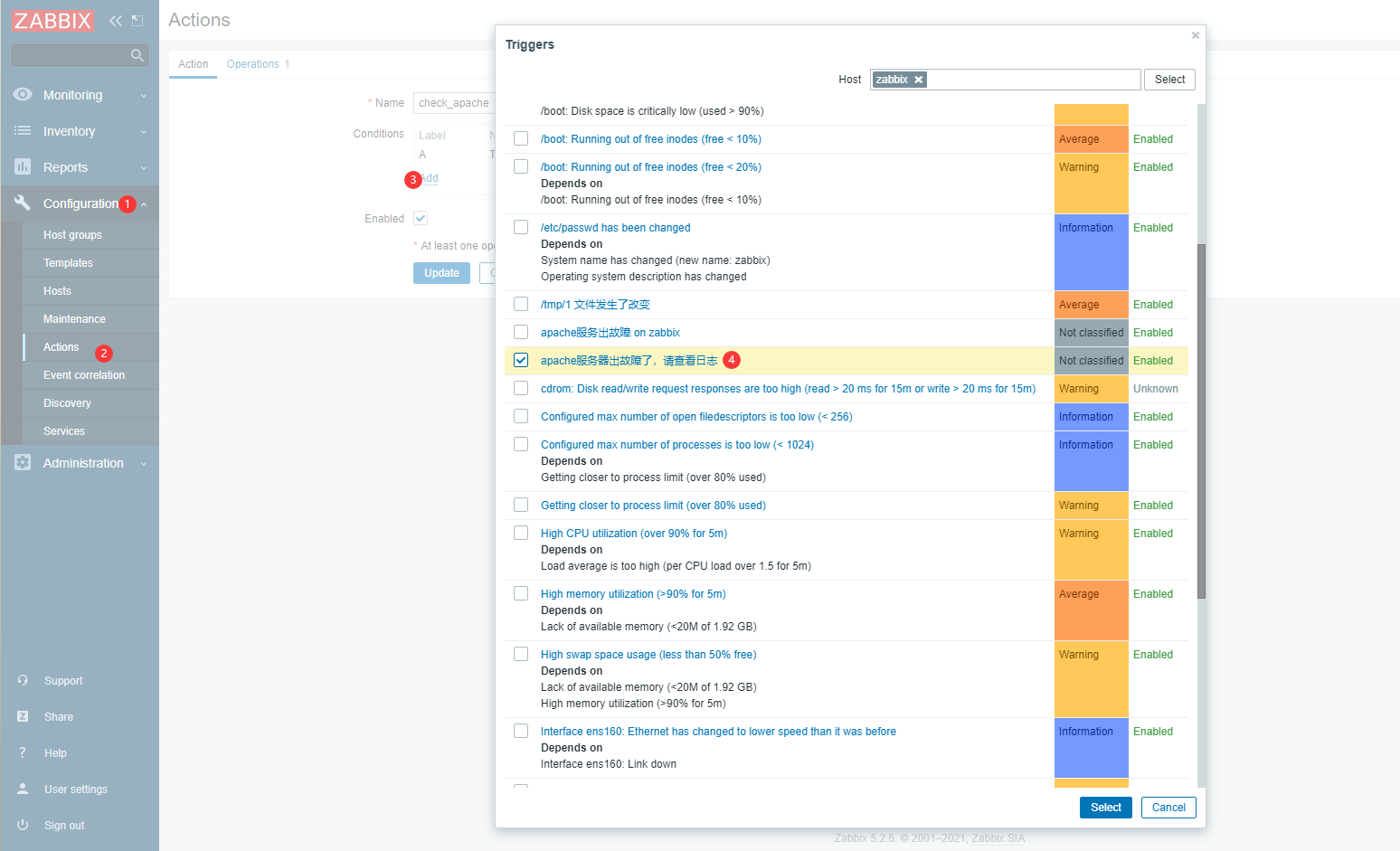The height and width of the screenshot is (851, 1400).
Task: Check the High memory utilization trigger
Action: [521, 593]
